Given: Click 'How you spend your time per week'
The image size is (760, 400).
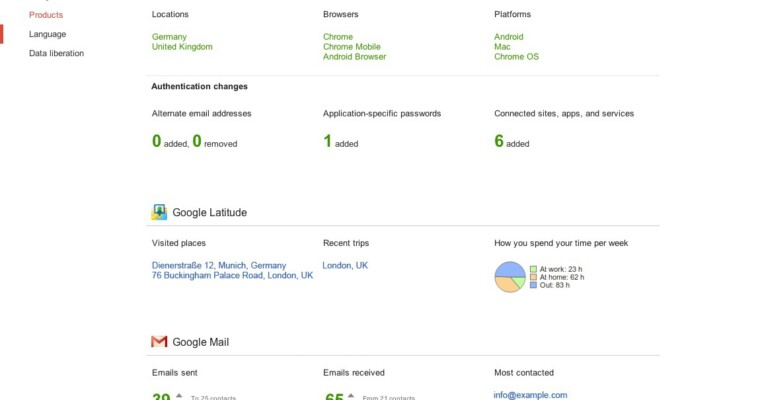Looking at the screenshot, I should [x=561, y=243].
